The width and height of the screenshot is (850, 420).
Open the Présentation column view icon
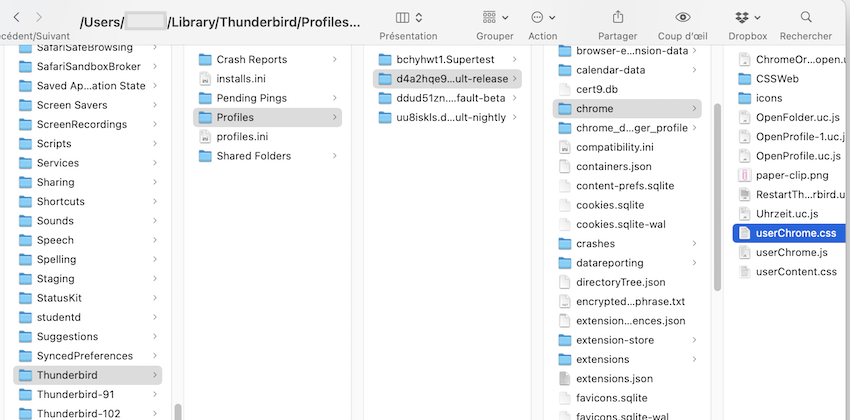pos(402,17)
